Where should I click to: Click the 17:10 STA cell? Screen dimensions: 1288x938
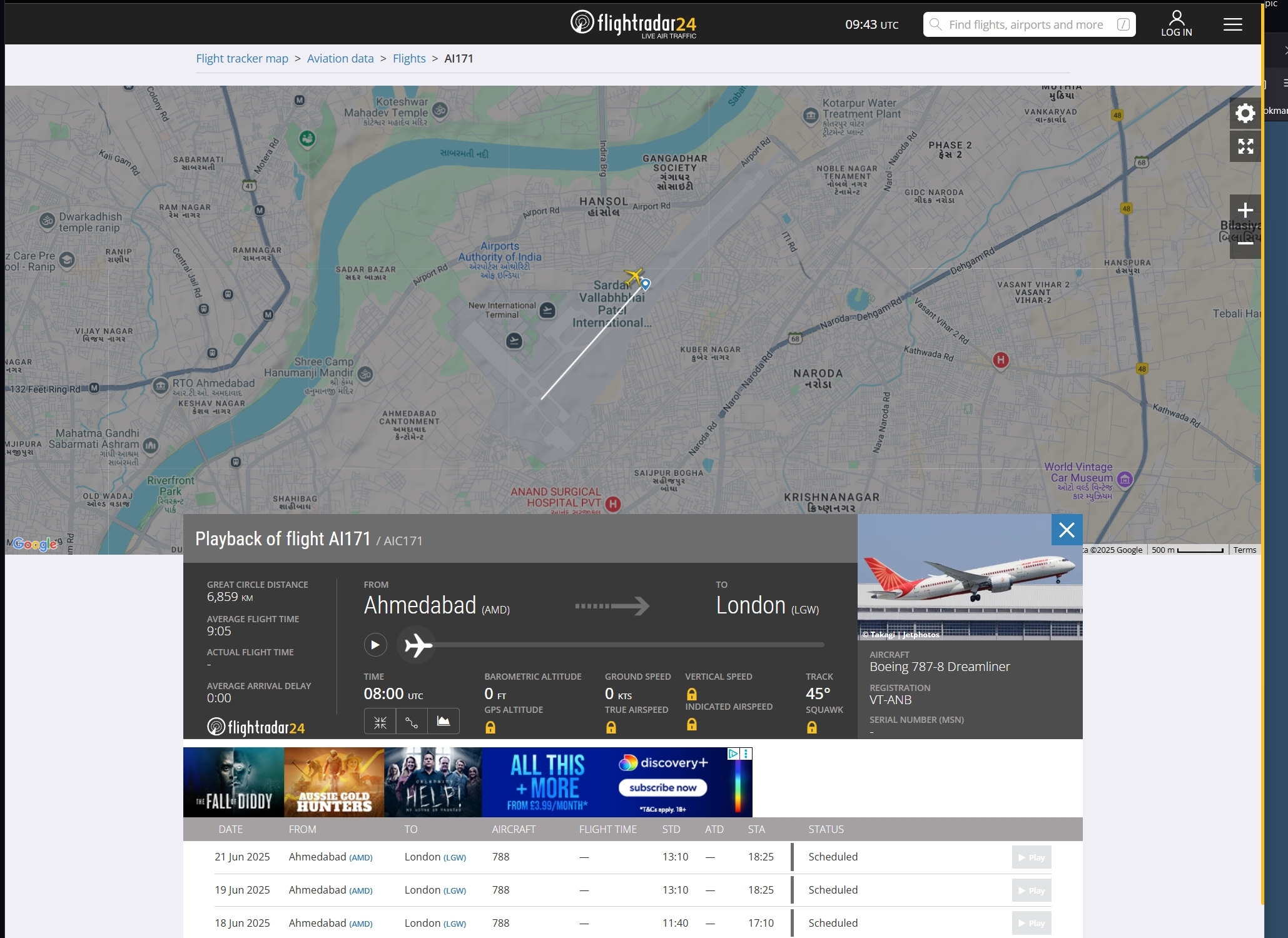(761, 923)
